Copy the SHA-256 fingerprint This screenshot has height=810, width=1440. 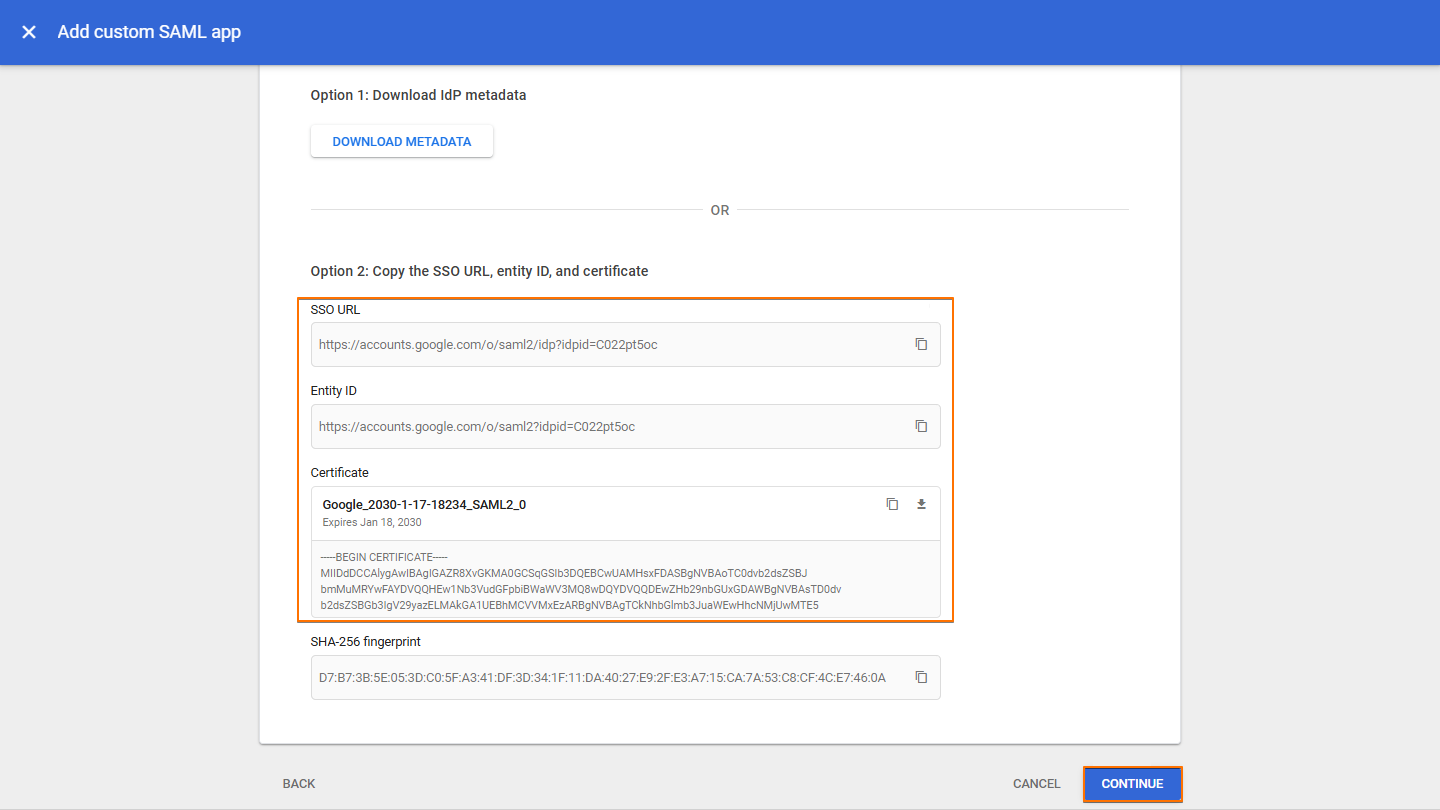[921, 677]
